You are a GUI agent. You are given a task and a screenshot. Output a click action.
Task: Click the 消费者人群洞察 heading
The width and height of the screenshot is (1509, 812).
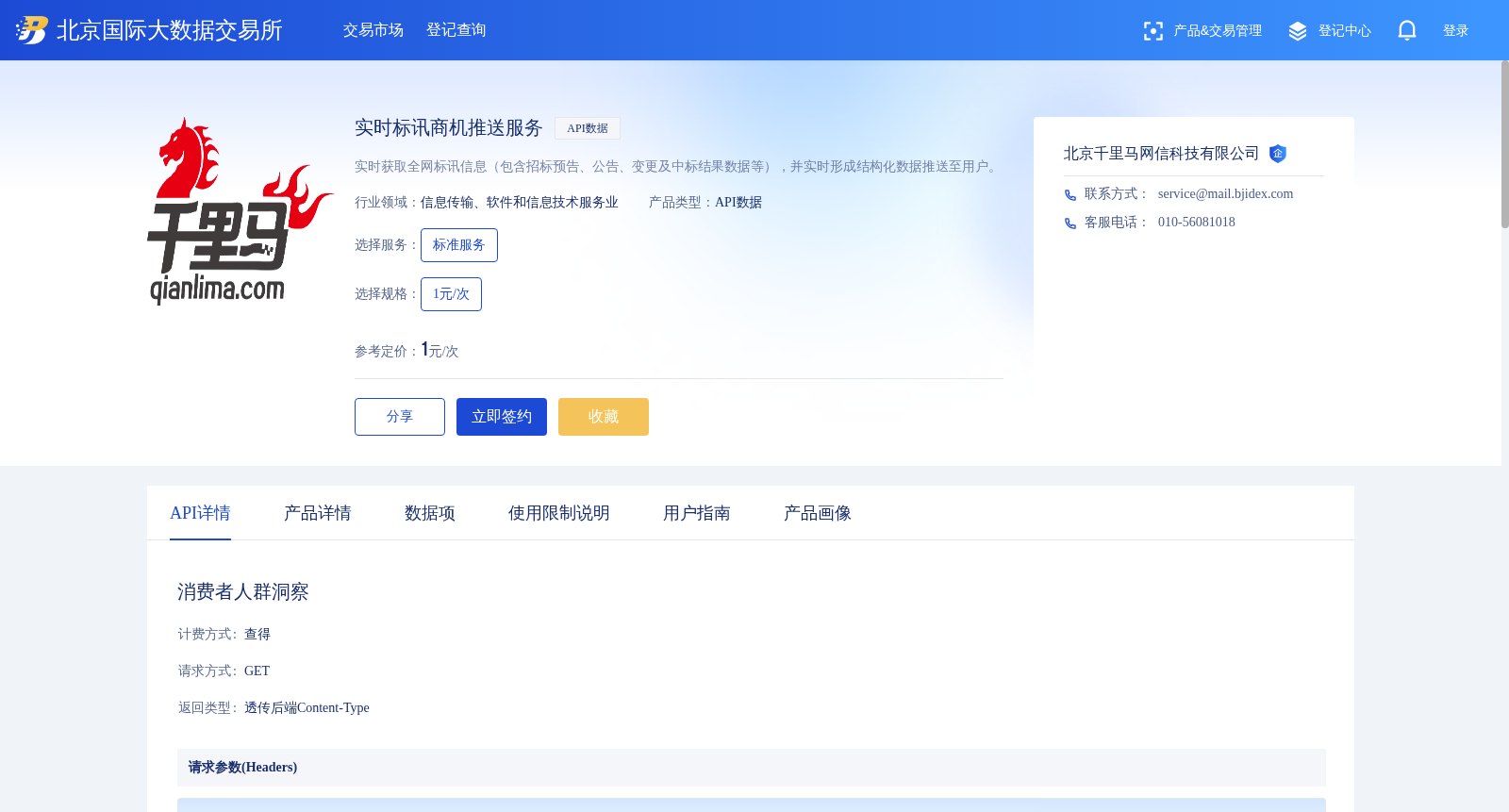click(243, 592)
